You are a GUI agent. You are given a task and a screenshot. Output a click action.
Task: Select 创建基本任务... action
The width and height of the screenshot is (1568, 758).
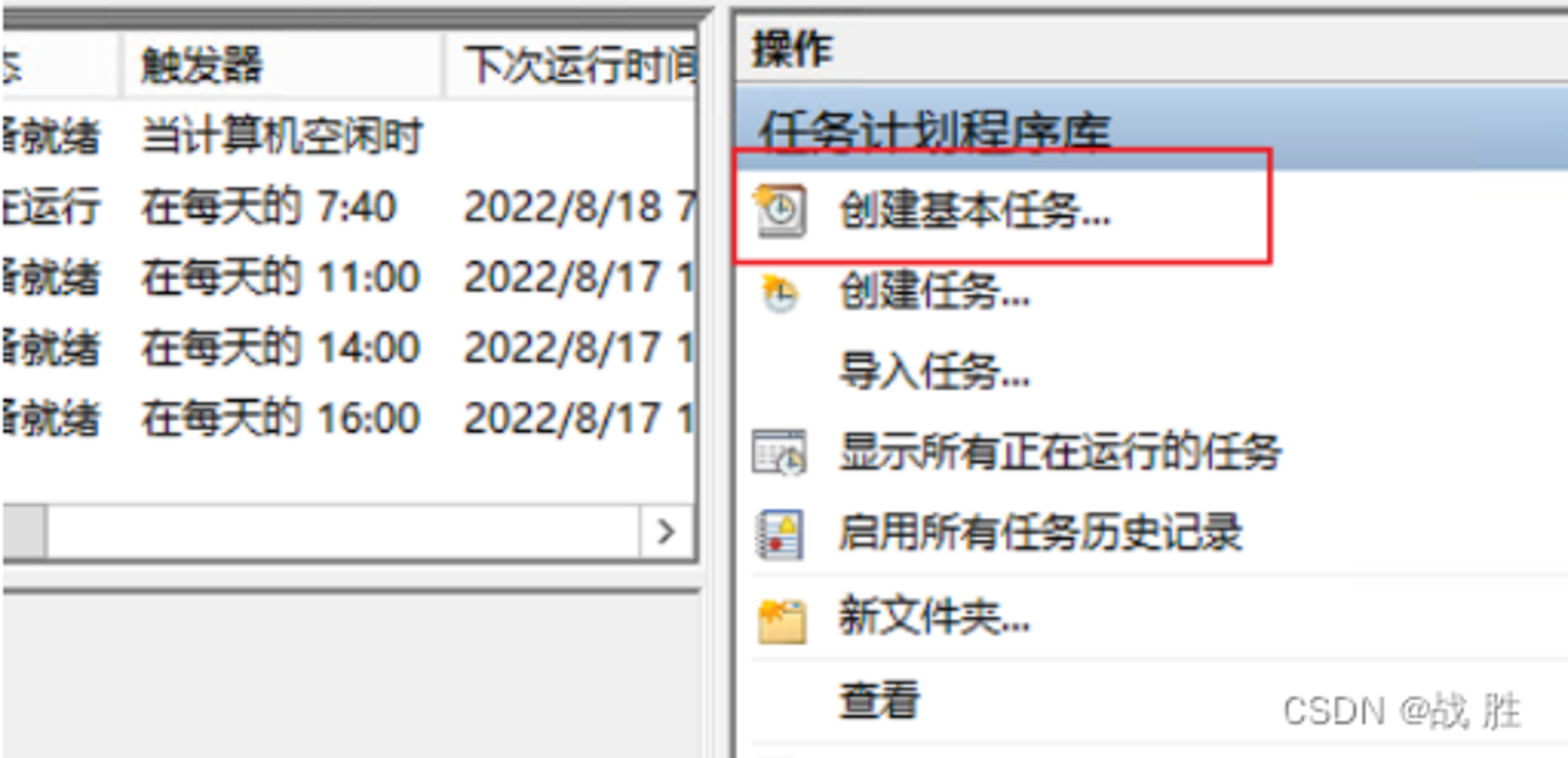pyautogui.click(x=975, y=211)
